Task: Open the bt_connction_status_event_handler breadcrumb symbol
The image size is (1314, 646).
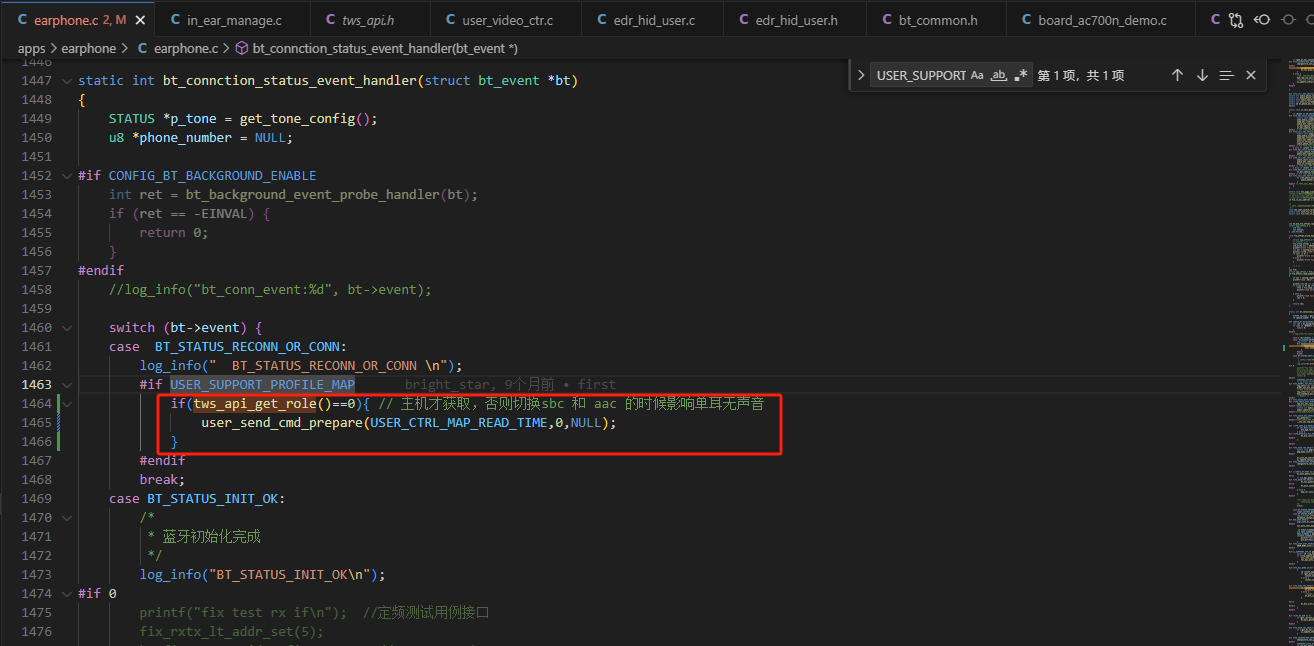Action: click(x=376, y=48)
